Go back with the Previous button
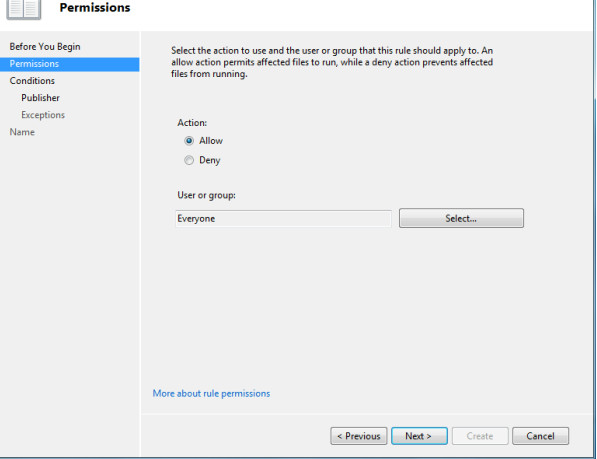 tap(359, 436)
